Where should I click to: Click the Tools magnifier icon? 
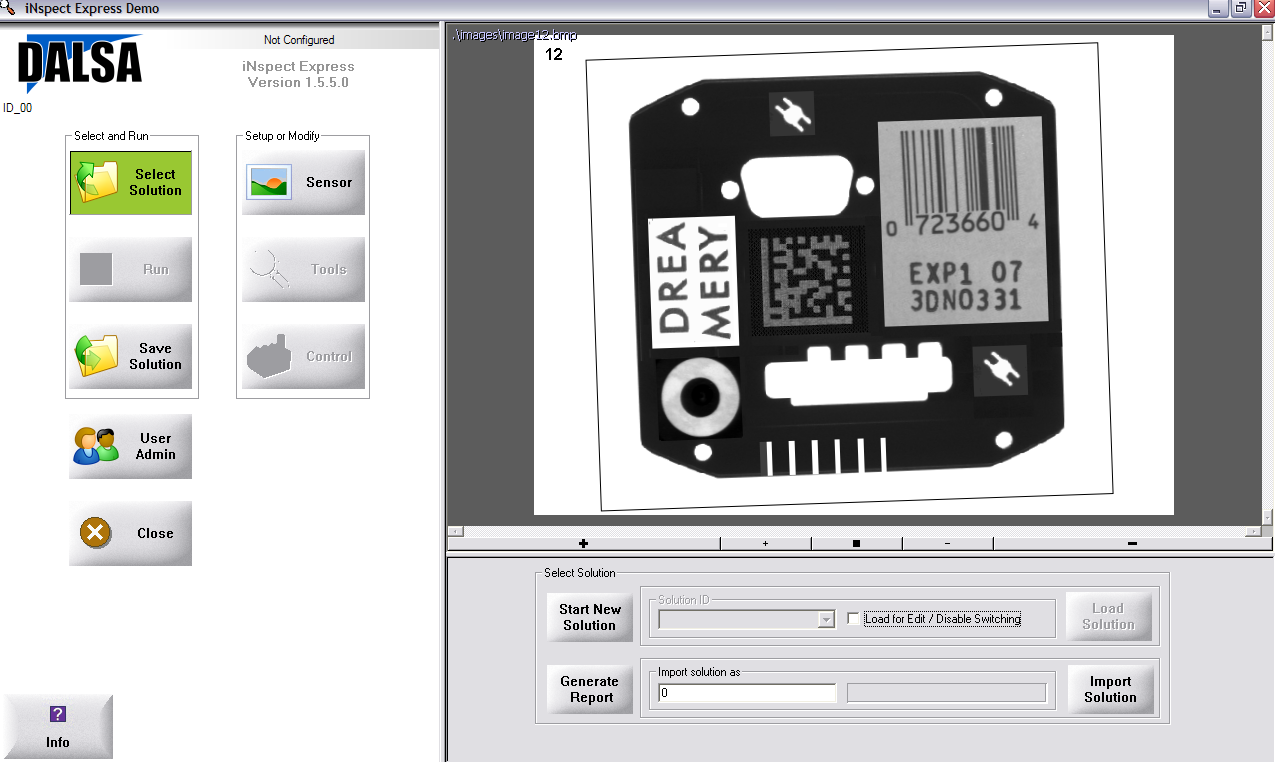(x=270, y=269)
